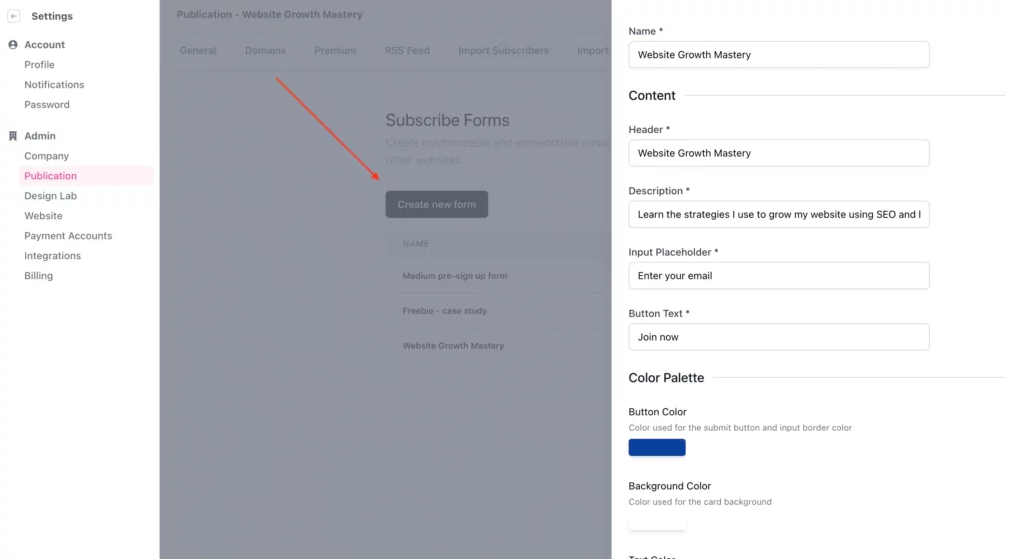Click the Account person icon

point(12,45)
